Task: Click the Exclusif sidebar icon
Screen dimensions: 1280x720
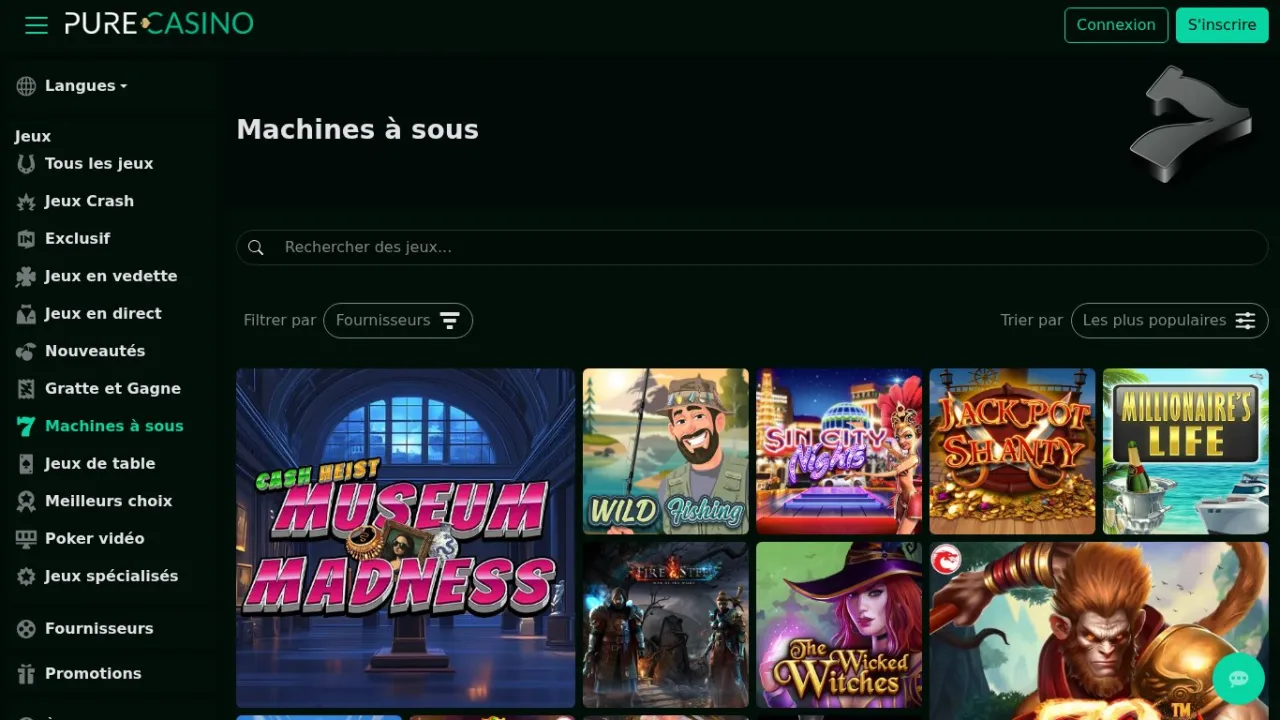Action: point(26,239)
